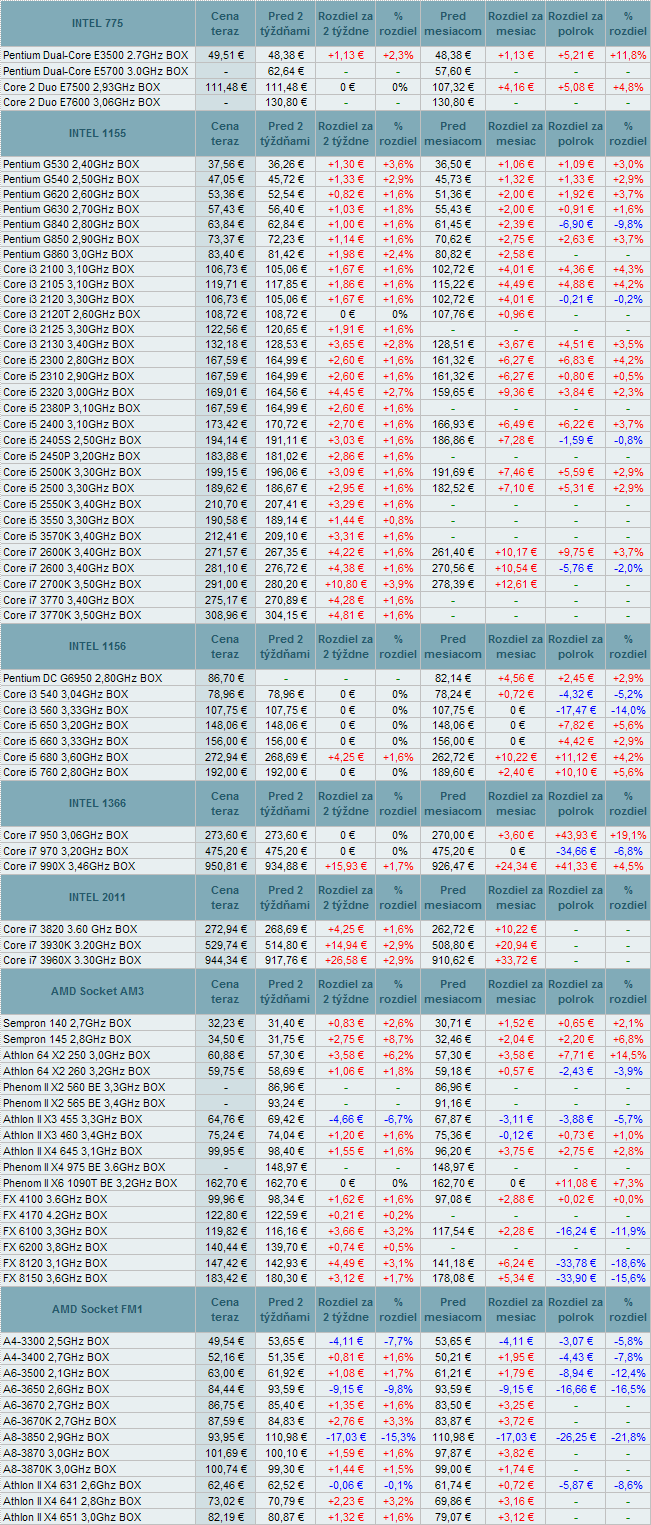
Task: Select Core i7 950 3,06GHz BOX
Action: (66, 834)
